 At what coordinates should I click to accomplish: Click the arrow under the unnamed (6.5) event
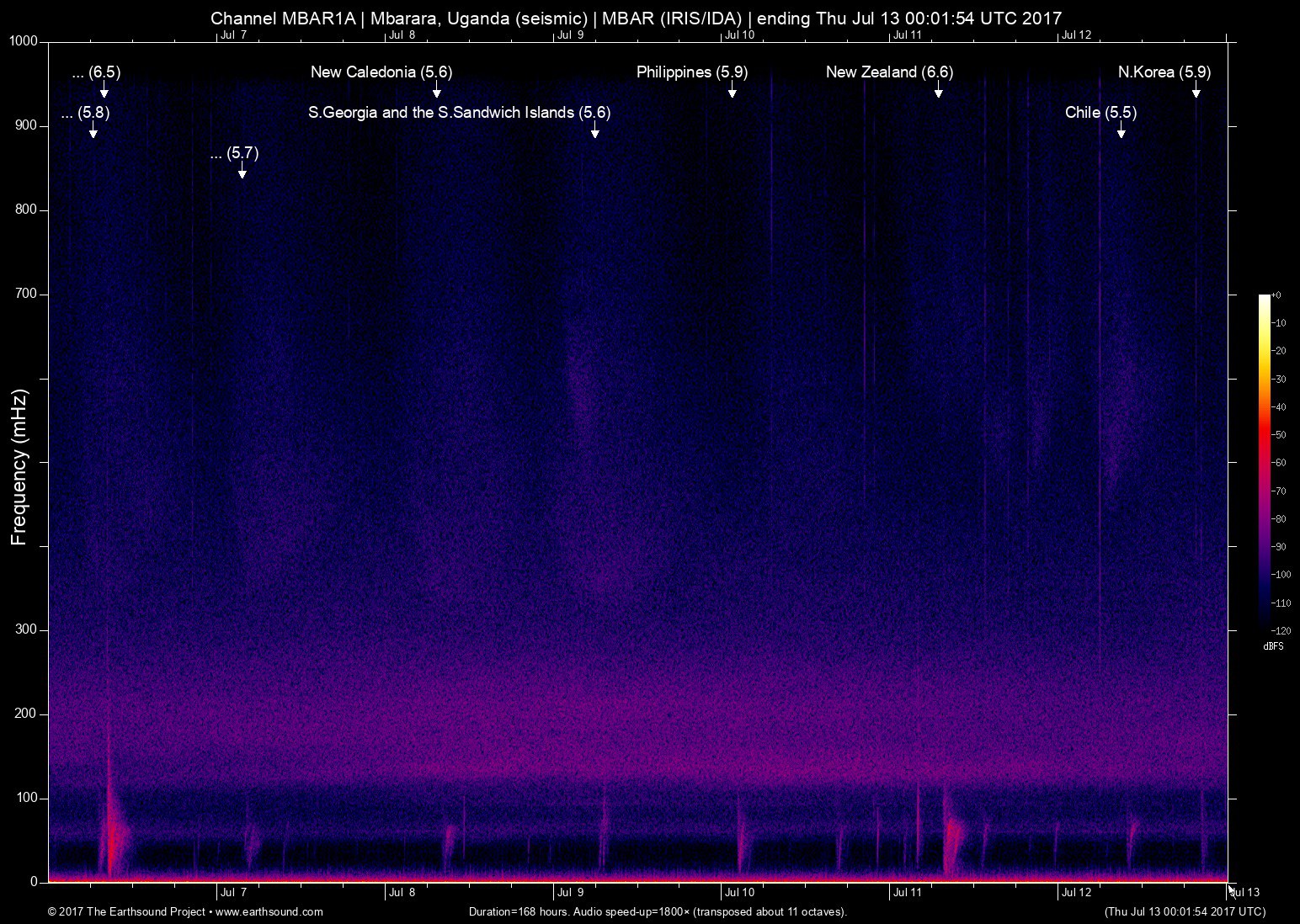click(104, 91)
